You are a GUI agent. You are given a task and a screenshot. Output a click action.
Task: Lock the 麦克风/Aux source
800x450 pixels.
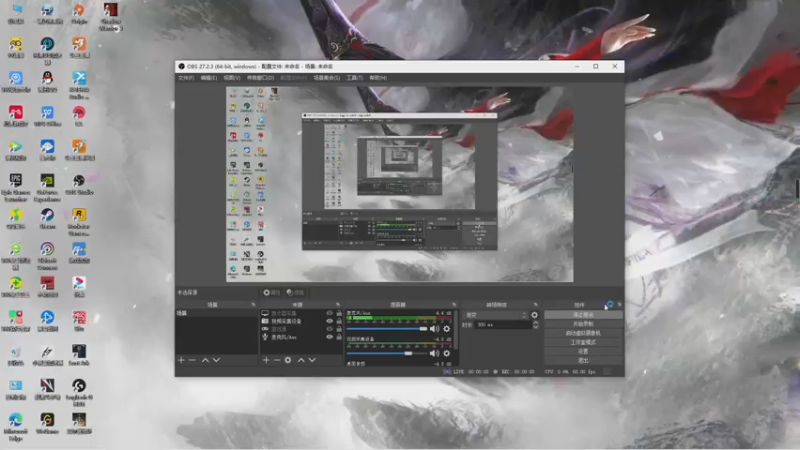(x=339, y=337)
